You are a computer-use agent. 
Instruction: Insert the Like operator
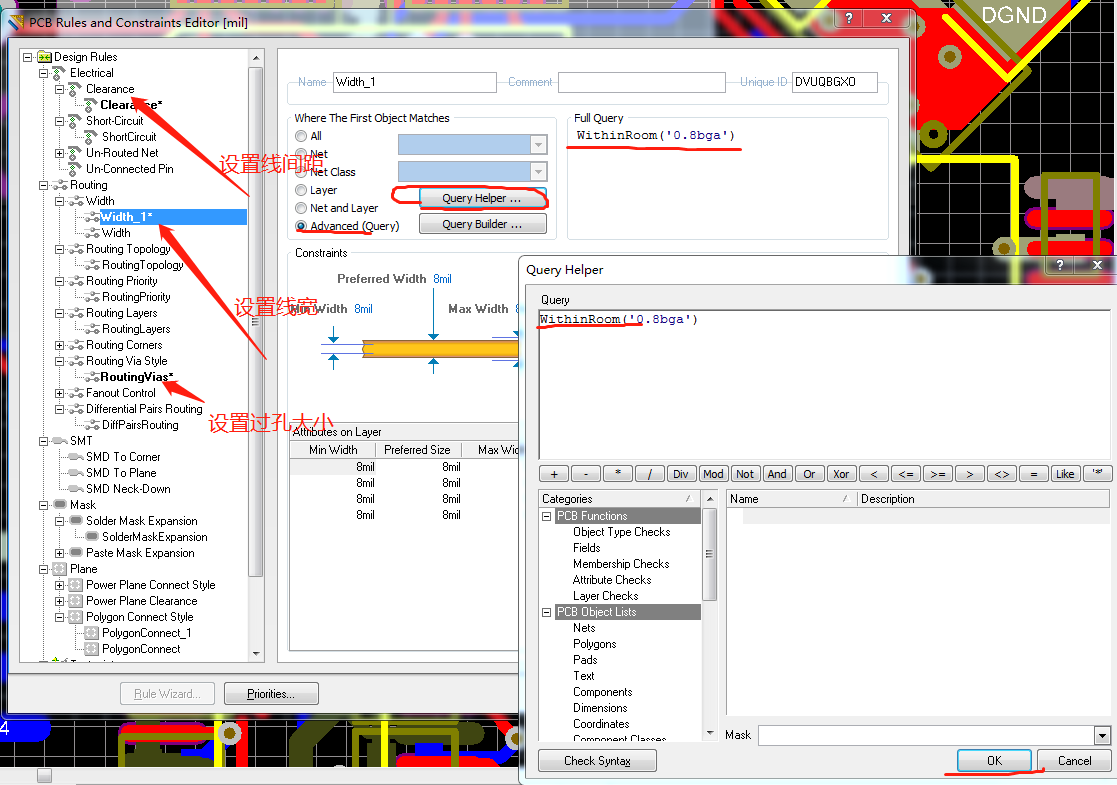[1065, 474]
